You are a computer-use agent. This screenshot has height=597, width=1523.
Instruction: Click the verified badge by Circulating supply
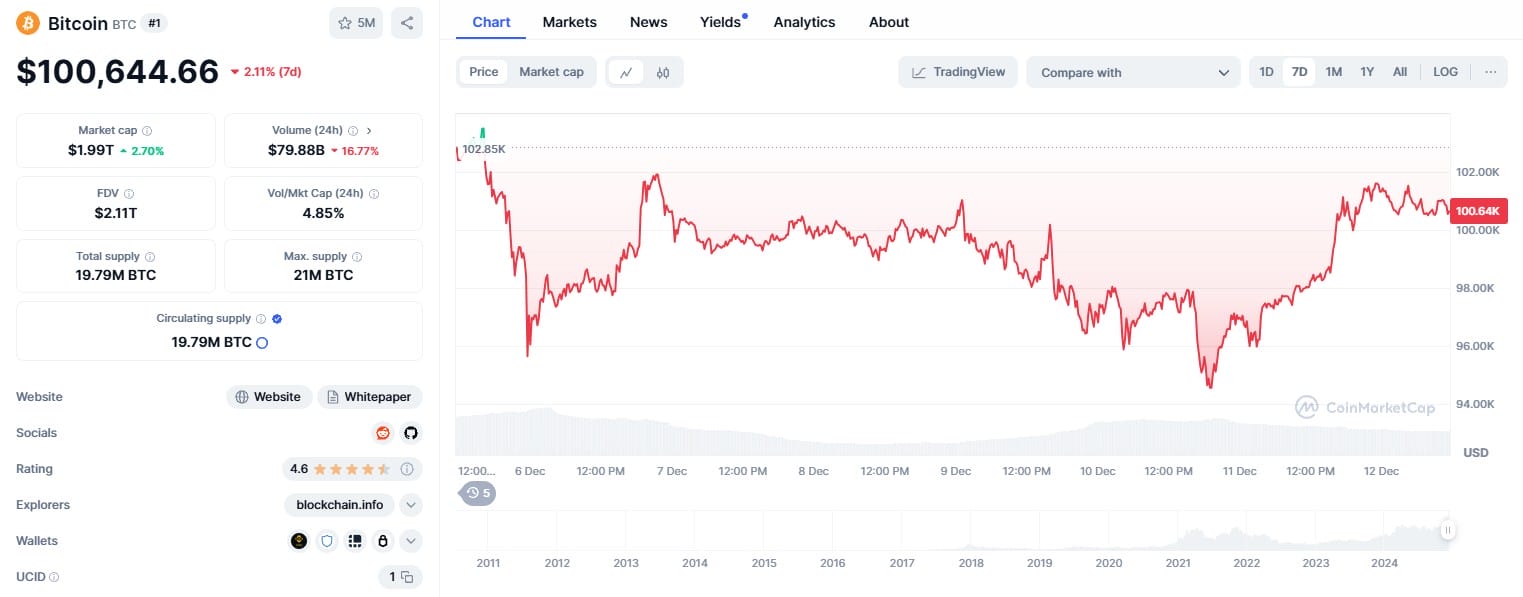(277, 319)
